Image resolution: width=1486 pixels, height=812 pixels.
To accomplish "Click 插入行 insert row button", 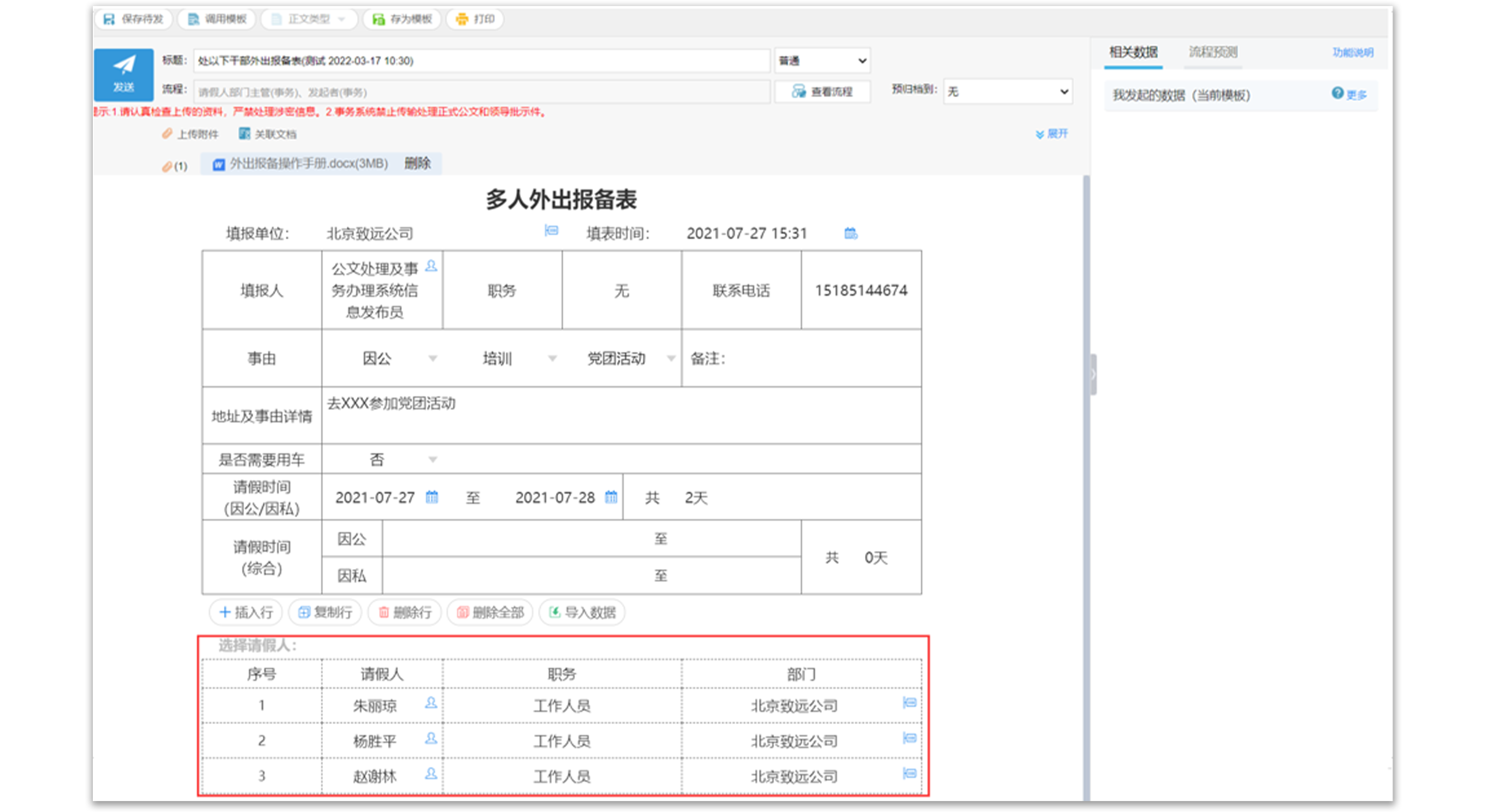I will (246, 612).
